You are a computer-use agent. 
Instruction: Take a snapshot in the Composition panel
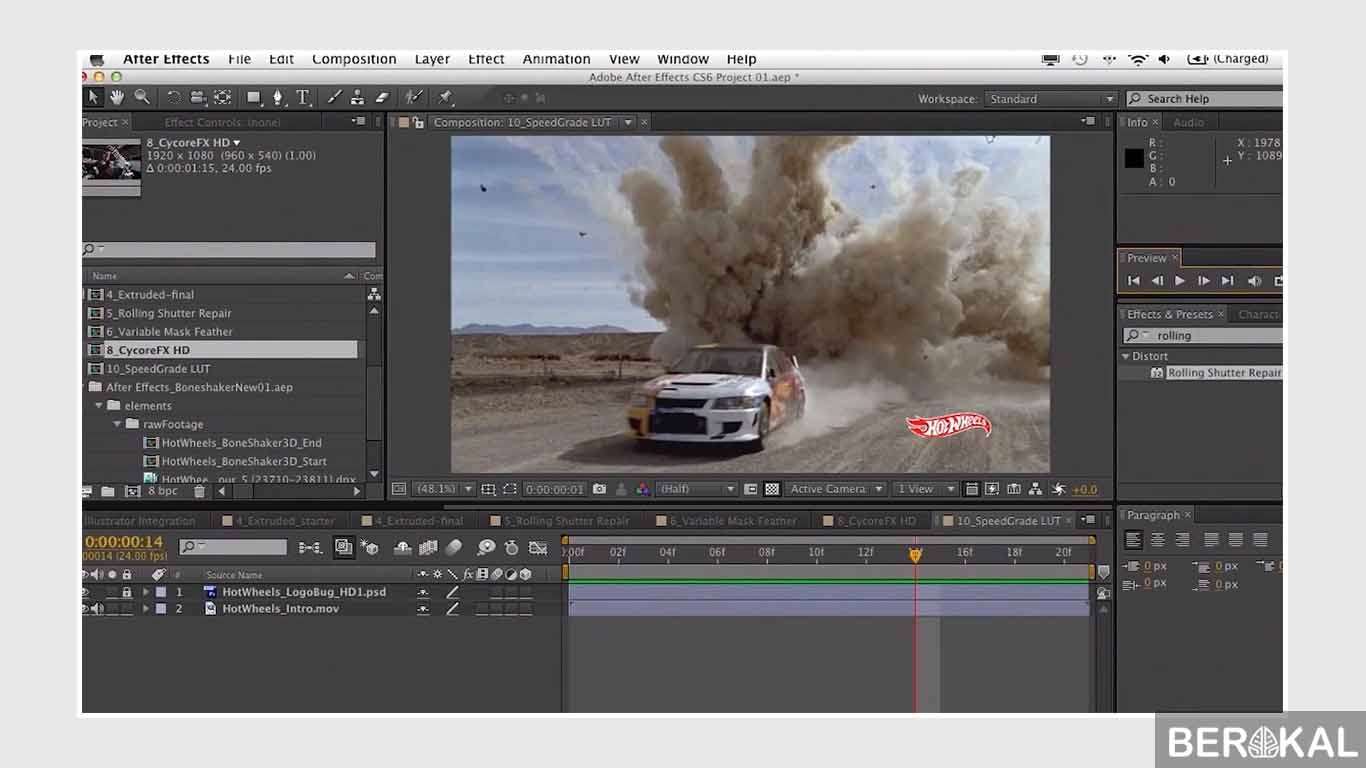pos(600,489)
